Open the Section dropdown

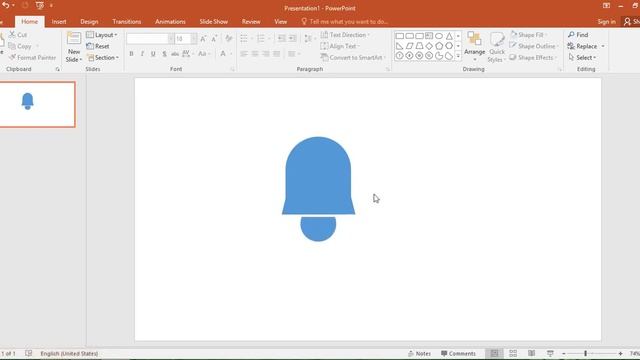tap(102, 58)
